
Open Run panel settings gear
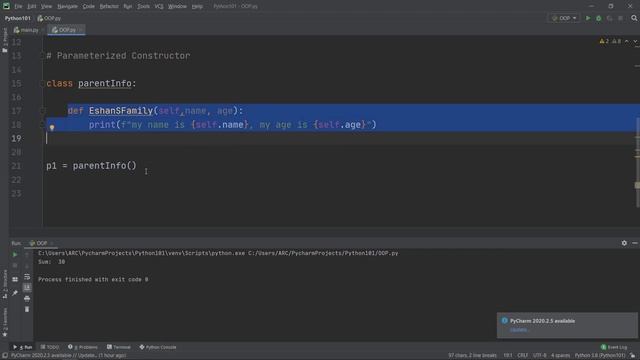624,243
